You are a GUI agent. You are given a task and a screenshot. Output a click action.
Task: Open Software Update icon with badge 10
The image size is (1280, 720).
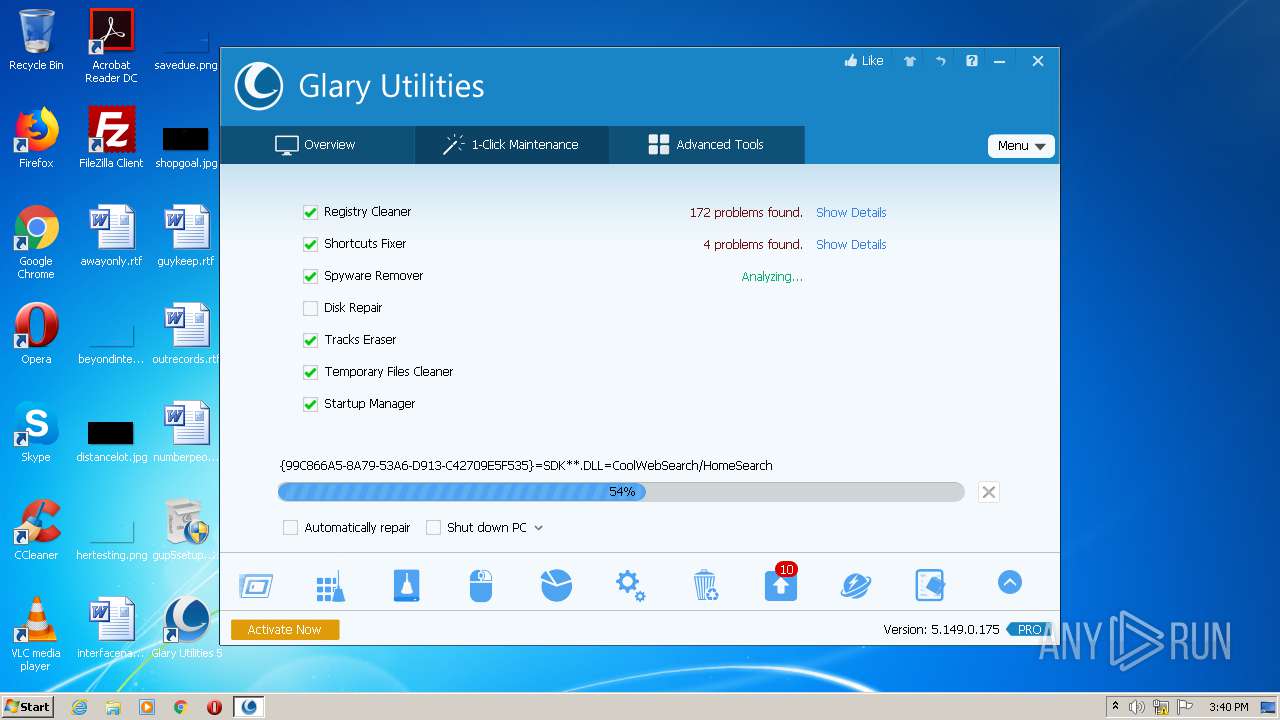[x=781, y=583]
